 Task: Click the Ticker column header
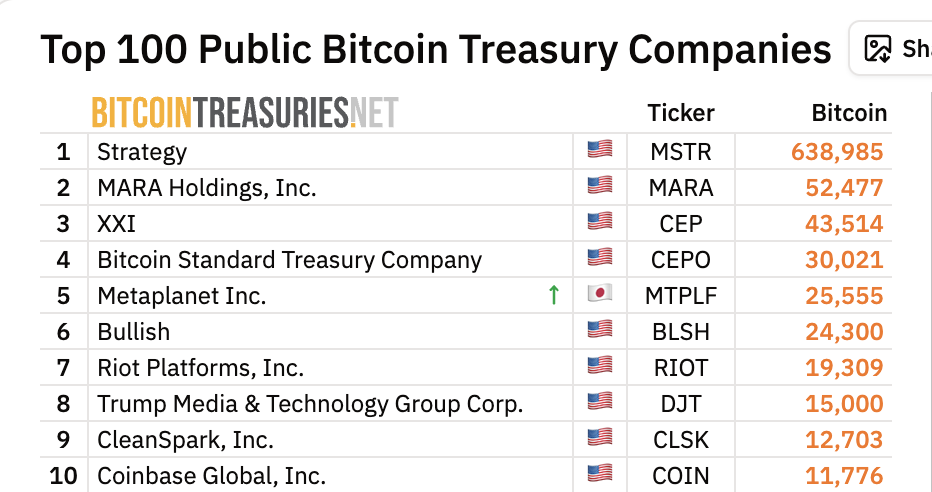coord(681,113)
